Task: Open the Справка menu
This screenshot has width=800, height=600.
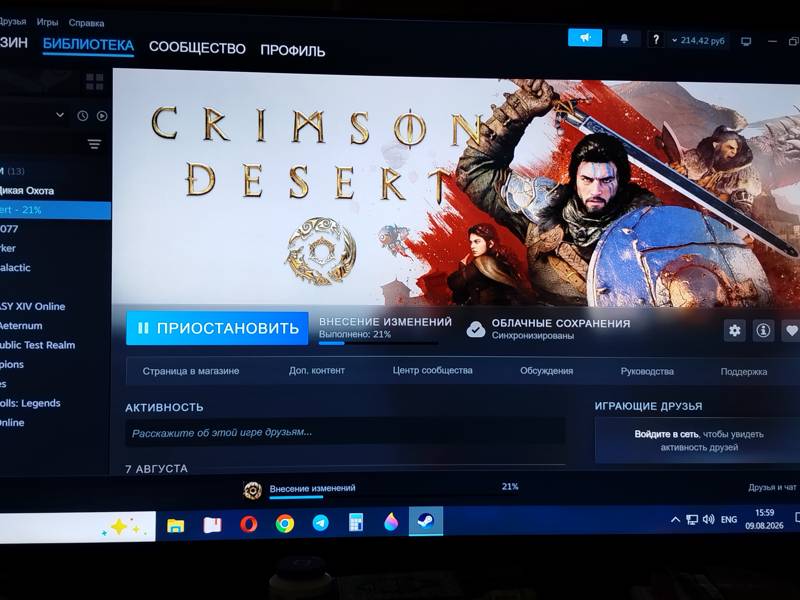Action: (86, 23)
